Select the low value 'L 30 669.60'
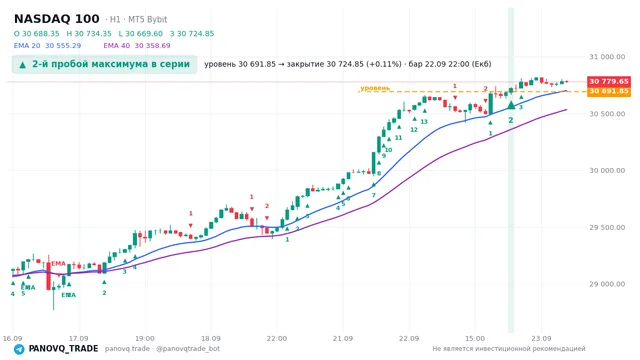Image resolution: width=640 pixels, height=360 pixels. point(140,33)
